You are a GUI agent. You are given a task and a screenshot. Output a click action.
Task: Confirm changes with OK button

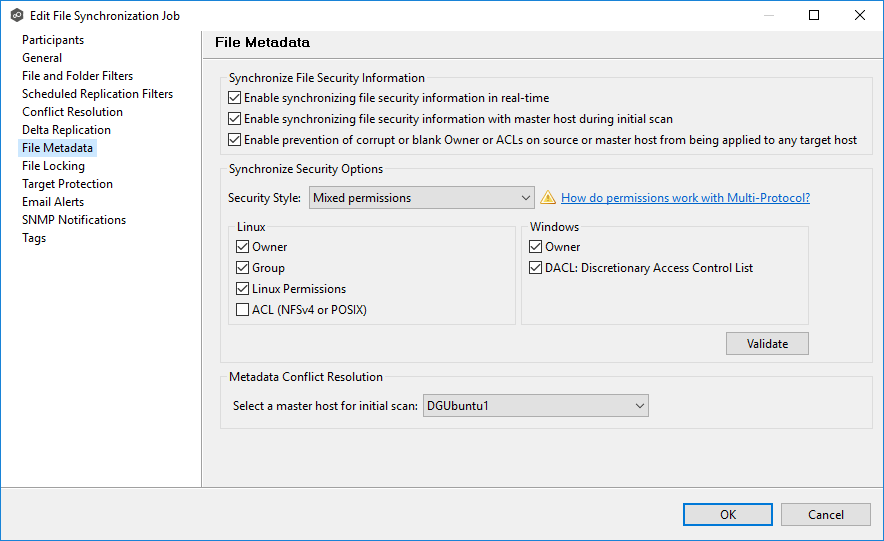(x=728, y=514)
